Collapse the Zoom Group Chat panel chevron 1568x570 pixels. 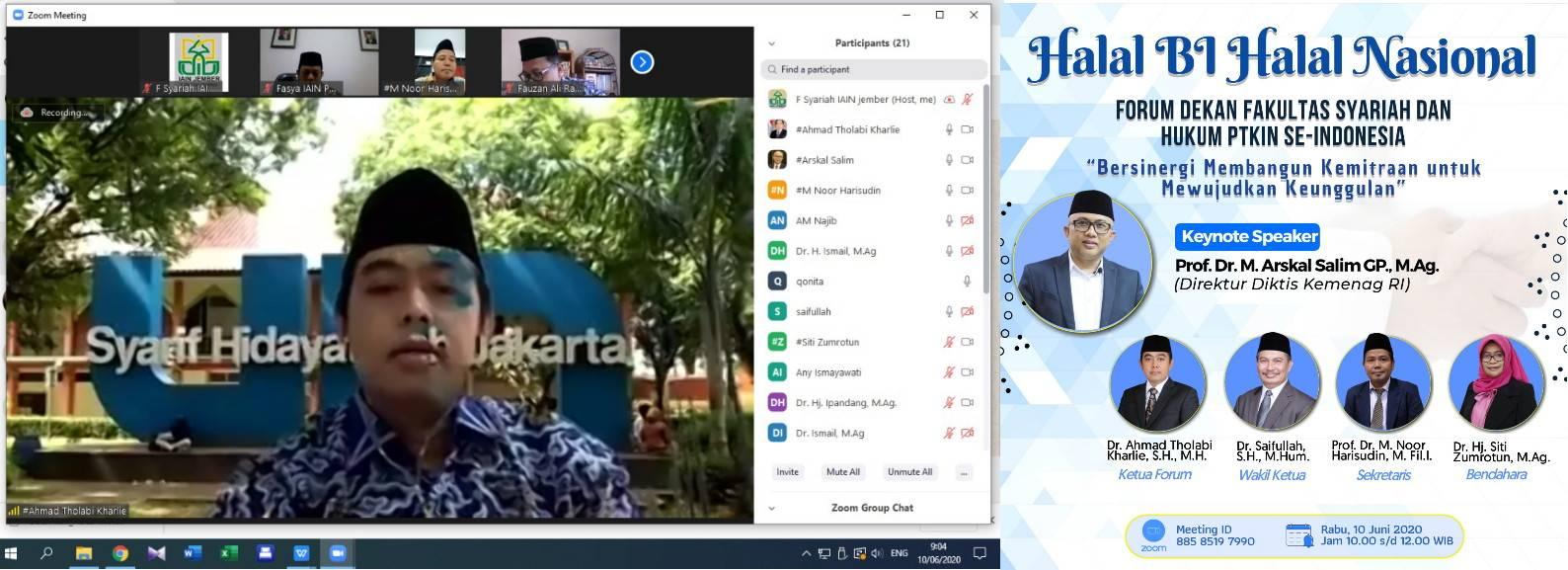click(771, 509)
